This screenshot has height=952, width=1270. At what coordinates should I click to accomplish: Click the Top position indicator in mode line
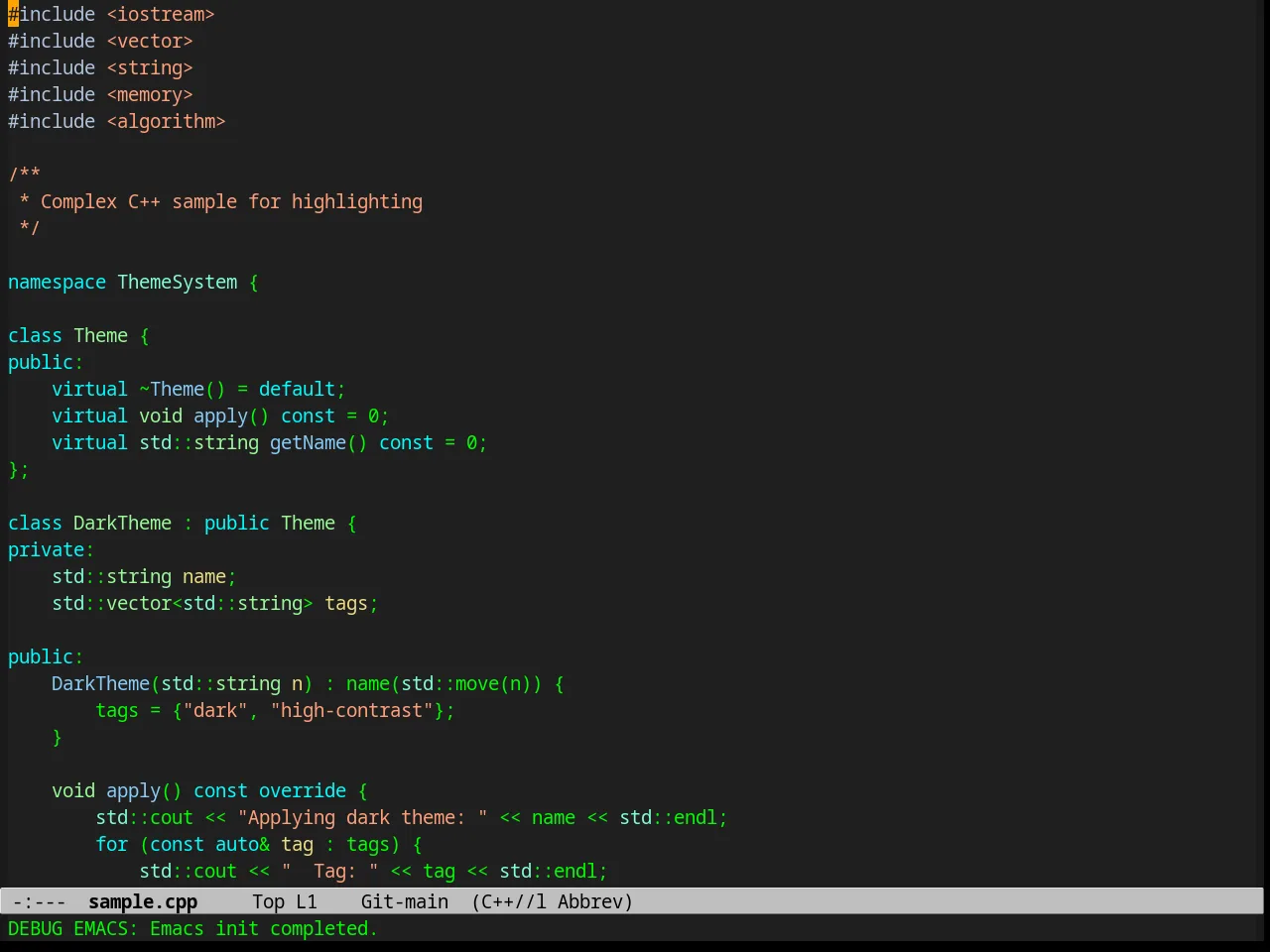(x=268, y=901)
